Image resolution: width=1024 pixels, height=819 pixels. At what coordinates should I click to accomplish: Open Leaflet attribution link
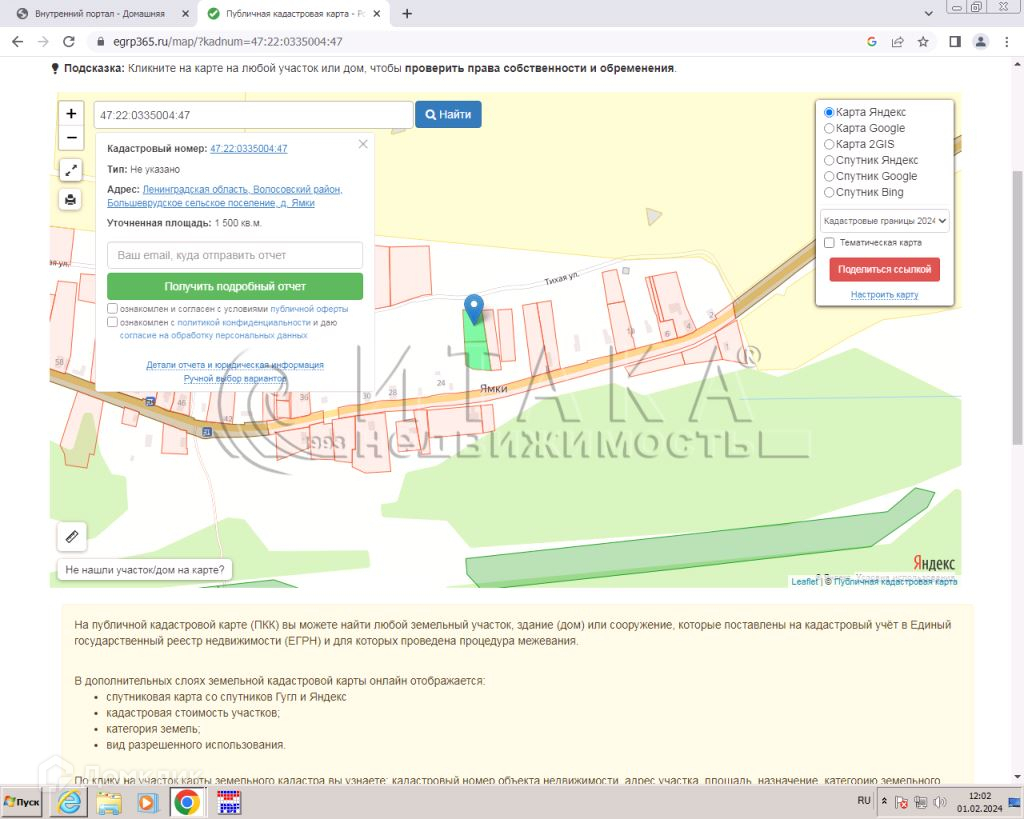[x=804, y=581]
